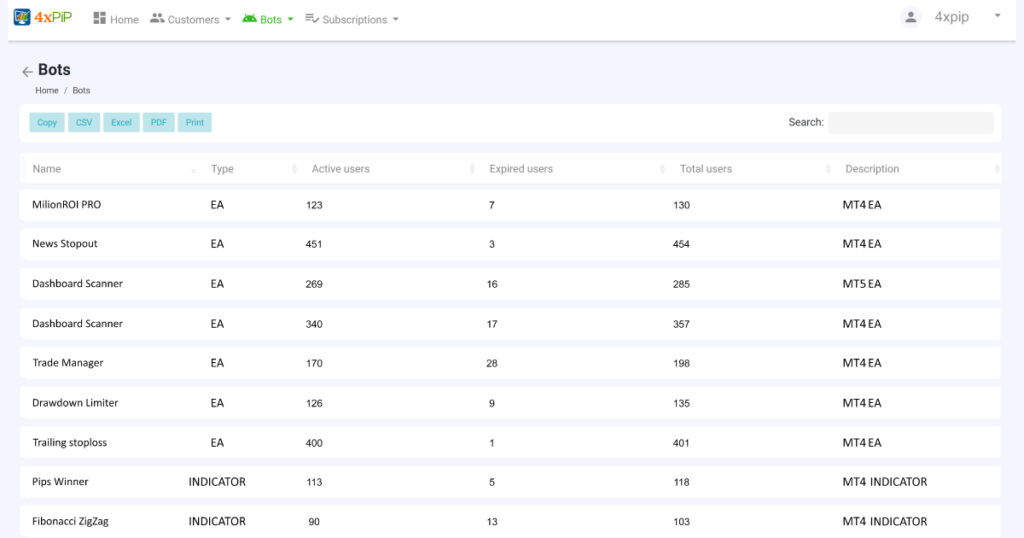Click the 4xPIP logo icon
Viewport: 1024px width, 538px height.
[22, 18]
